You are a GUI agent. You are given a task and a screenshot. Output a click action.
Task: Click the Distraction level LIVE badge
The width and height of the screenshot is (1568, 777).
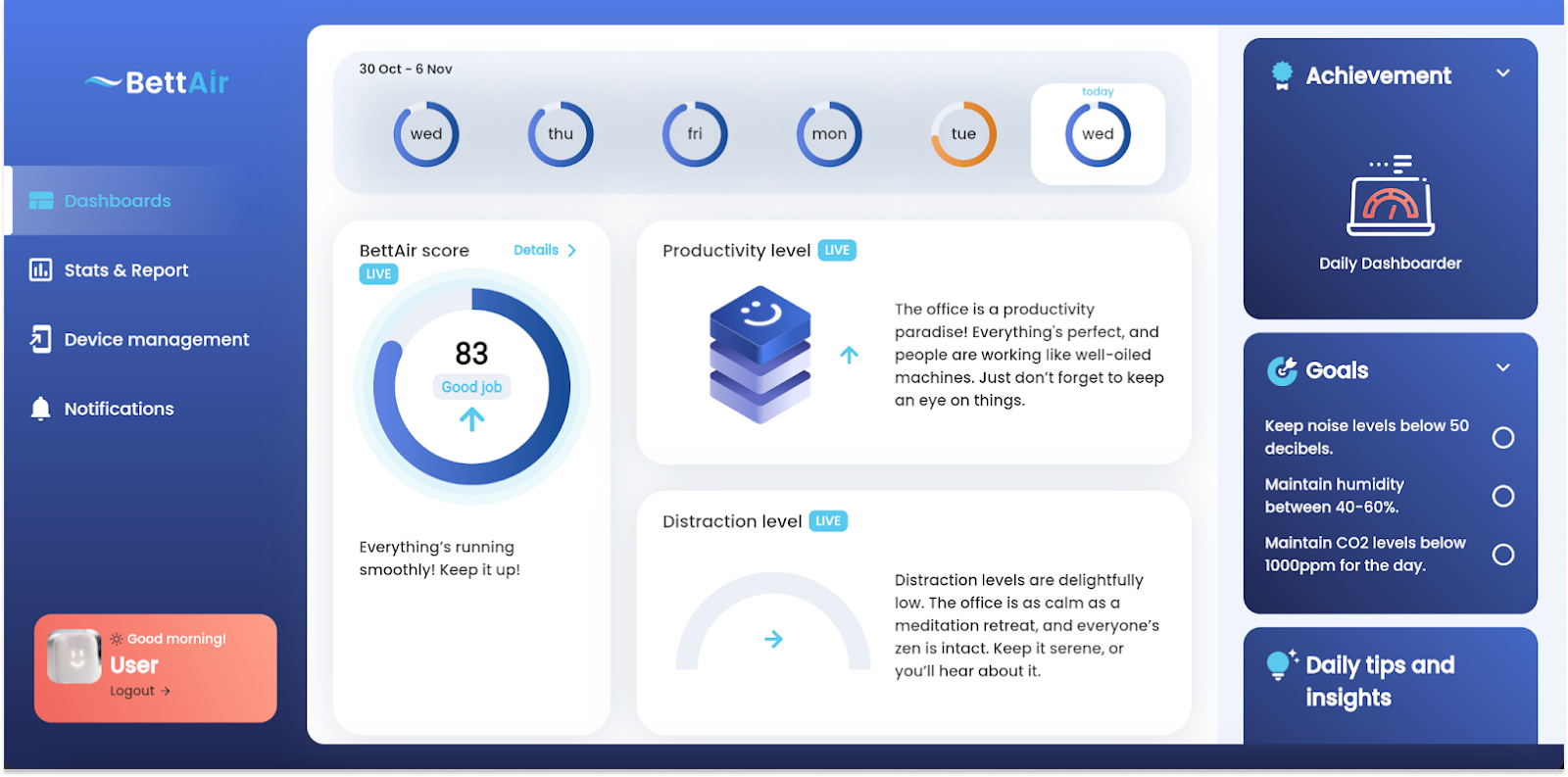tap(828, 521)
